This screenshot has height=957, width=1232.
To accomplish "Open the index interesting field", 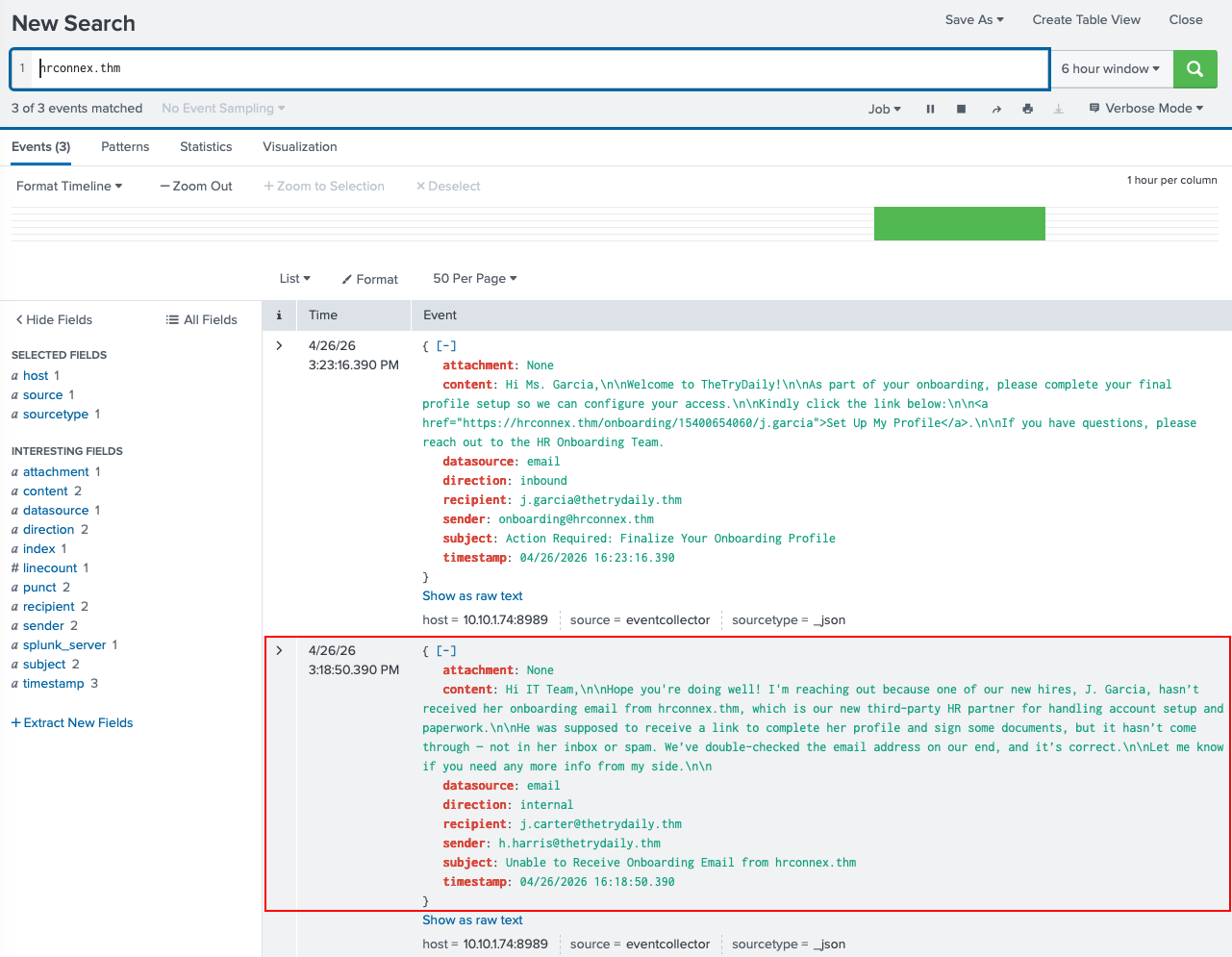I will 39,548.
